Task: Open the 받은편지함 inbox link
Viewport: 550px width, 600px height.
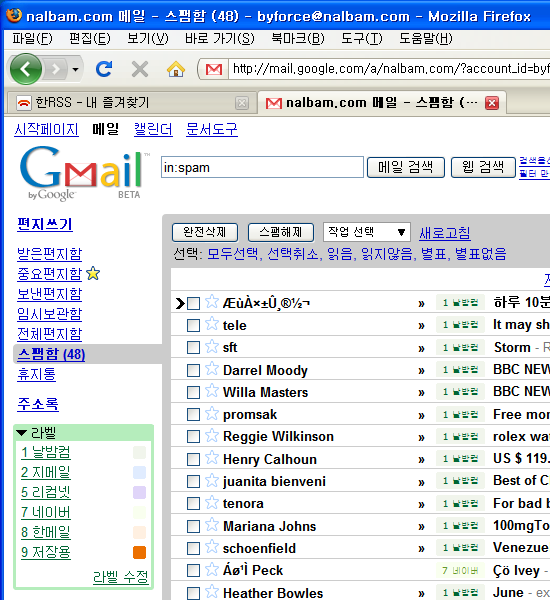Action: point(50,254)
